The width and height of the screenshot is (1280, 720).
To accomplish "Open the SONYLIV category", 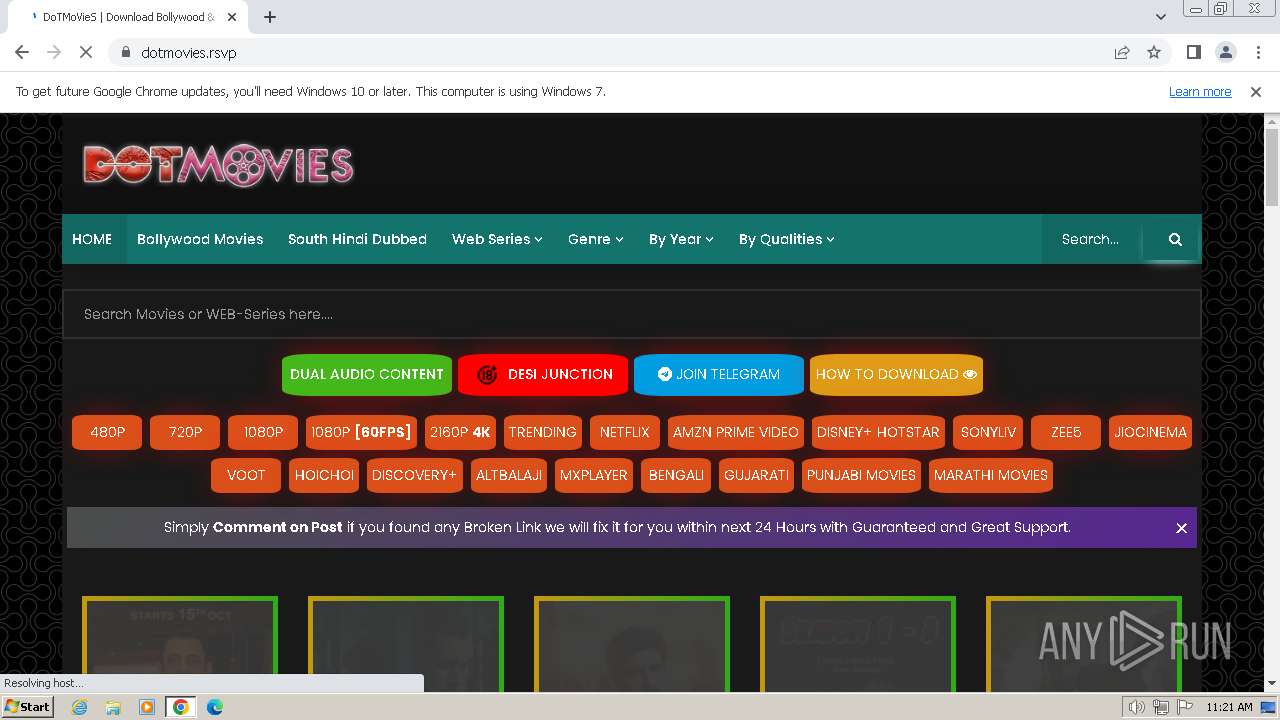I will click(x=988, y=432).
